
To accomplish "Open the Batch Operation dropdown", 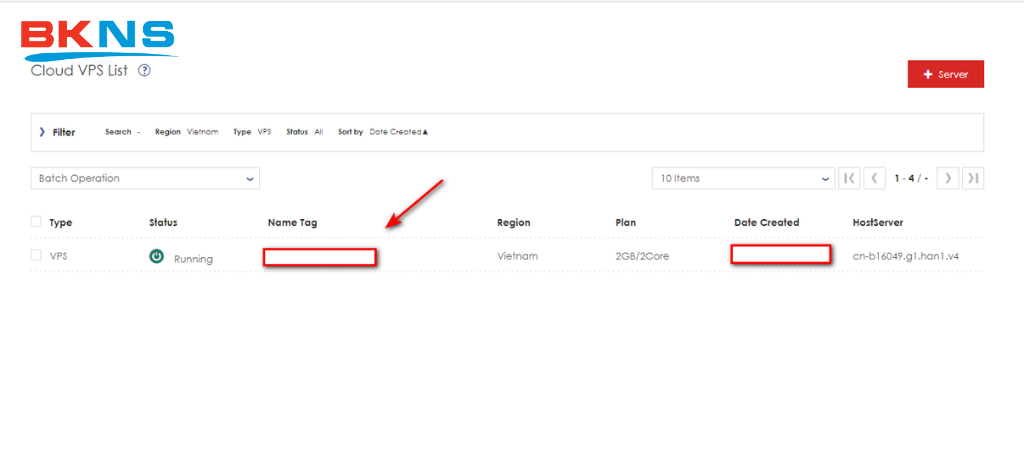I will [x=145, y=178].
